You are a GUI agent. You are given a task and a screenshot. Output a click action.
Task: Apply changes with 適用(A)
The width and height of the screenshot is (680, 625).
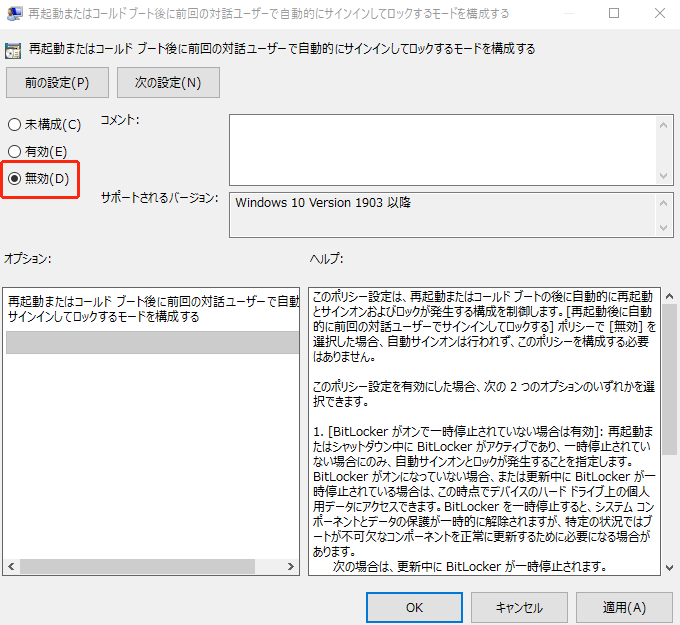click(x=624, y=607)
